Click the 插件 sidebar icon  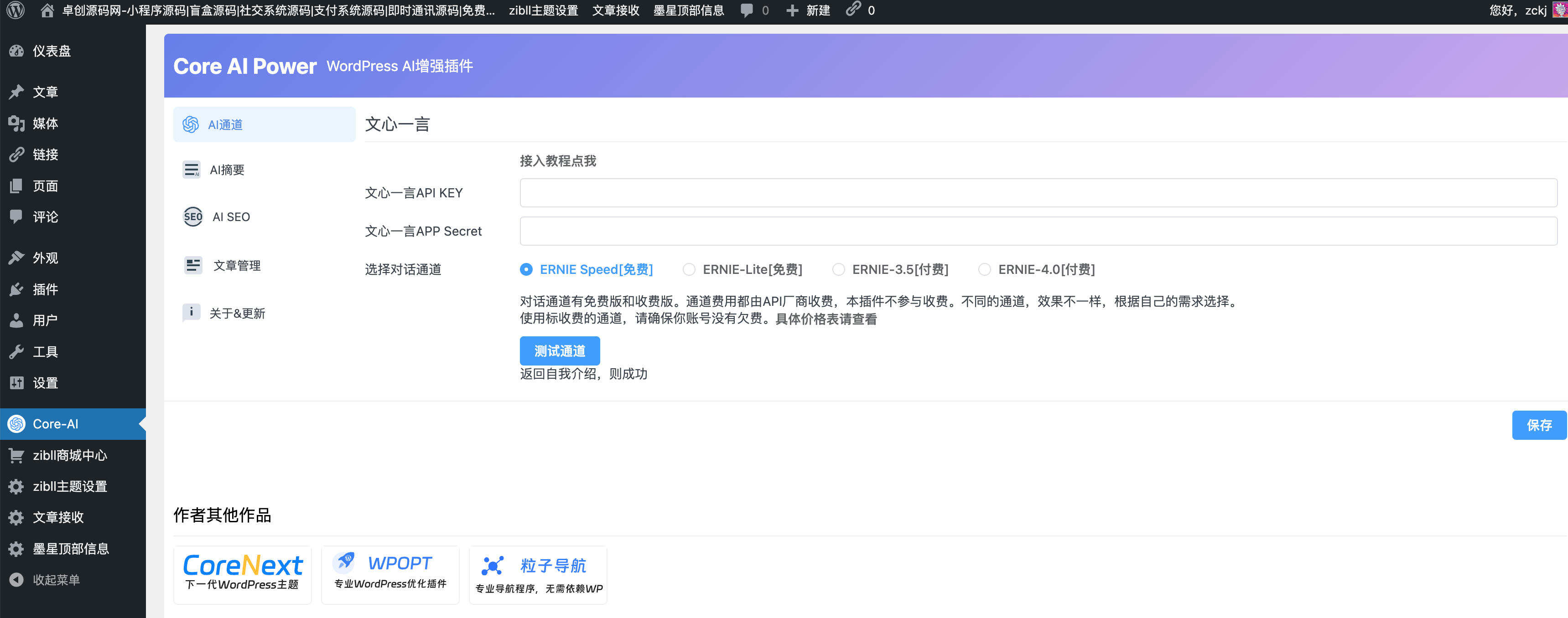point(16,289)
